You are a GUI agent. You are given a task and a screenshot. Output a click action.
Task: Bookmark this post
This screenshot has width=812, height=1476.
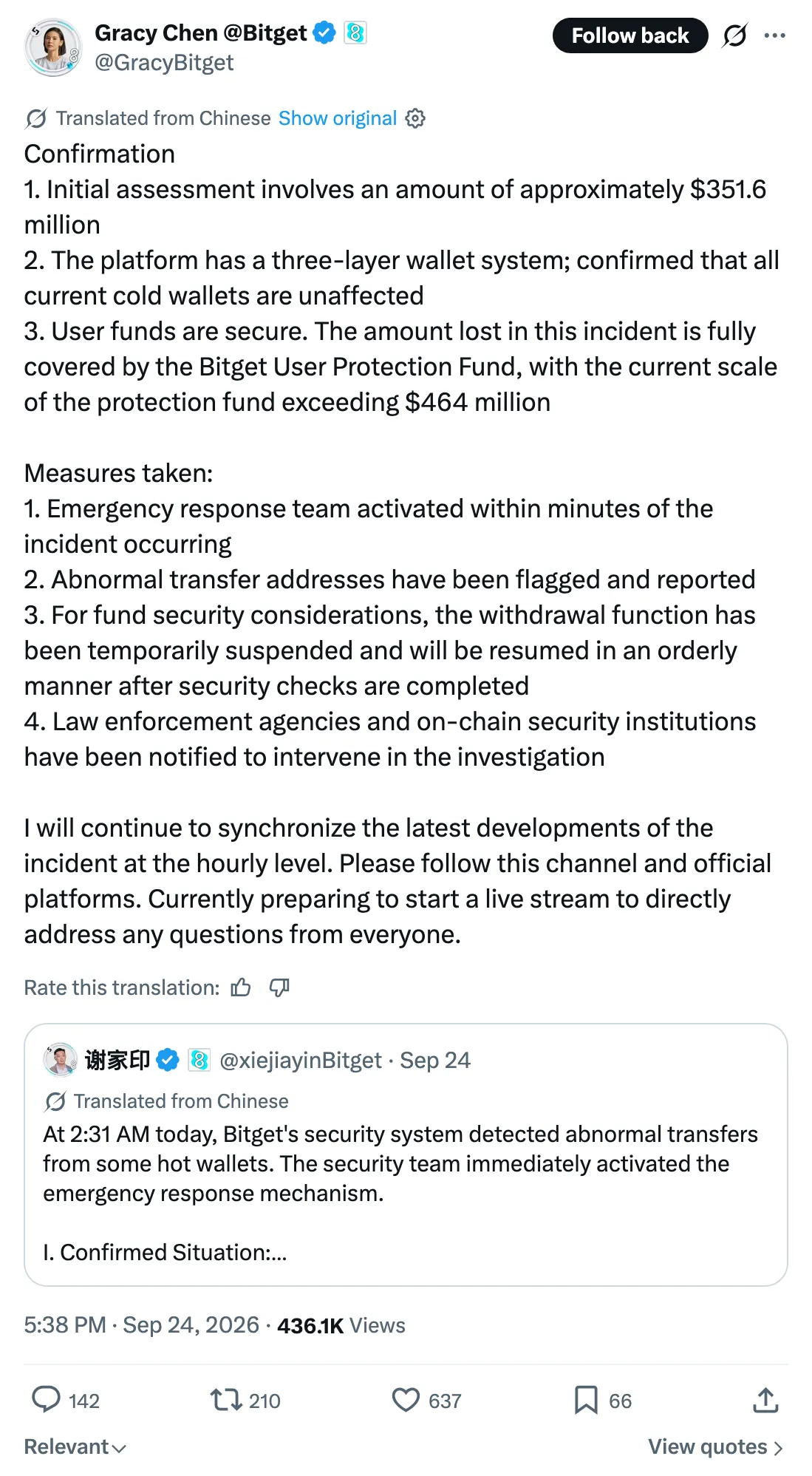coord(586,1400)
